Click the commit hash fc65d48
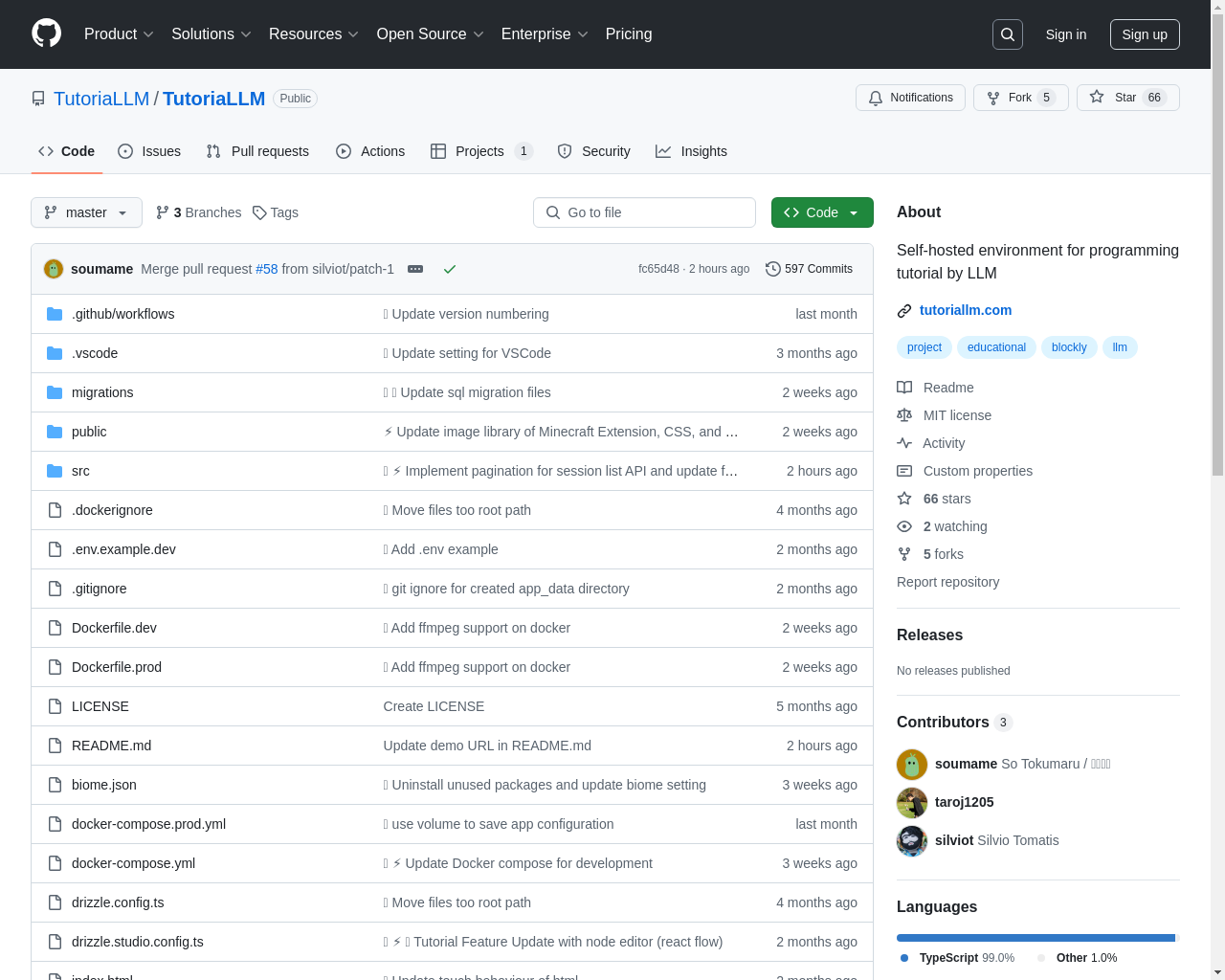 click(658, 269)
